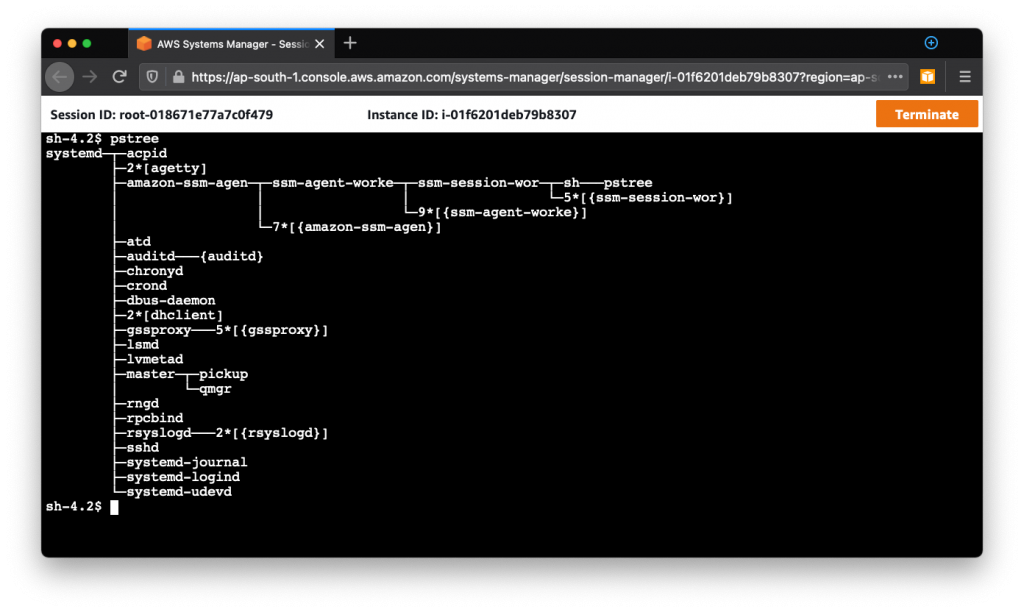Click the Session ID root-018671e77a7c0f479 text
1024x612 pixels.
coord(161,115)
